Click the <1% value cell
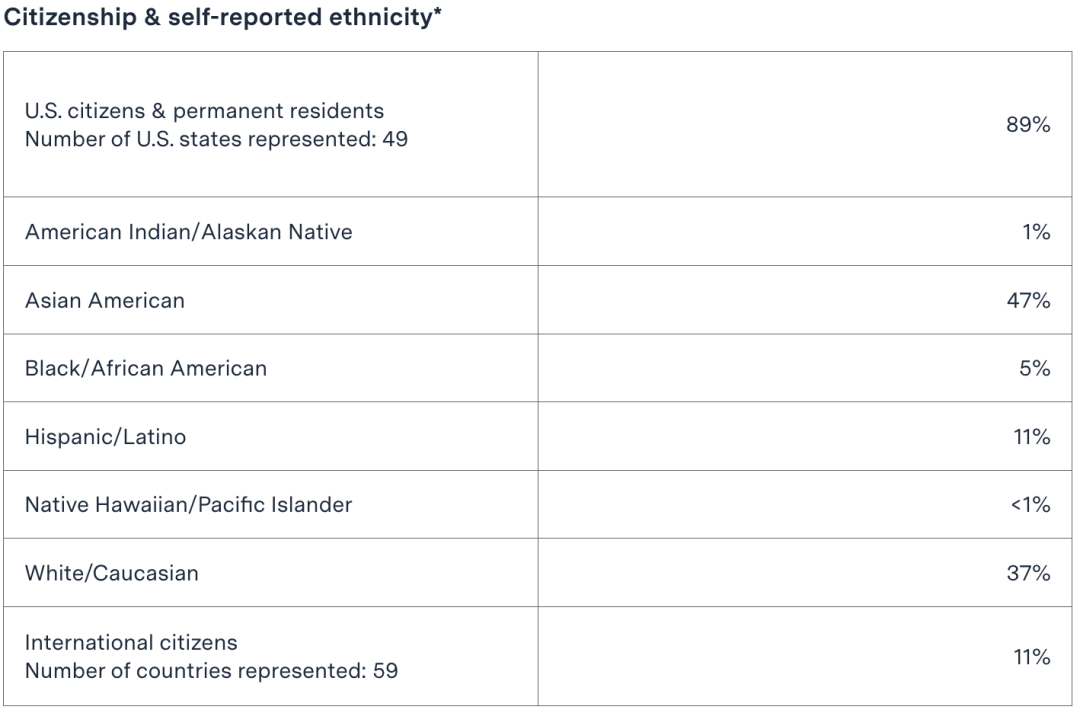 click(x=1030, y=505)
